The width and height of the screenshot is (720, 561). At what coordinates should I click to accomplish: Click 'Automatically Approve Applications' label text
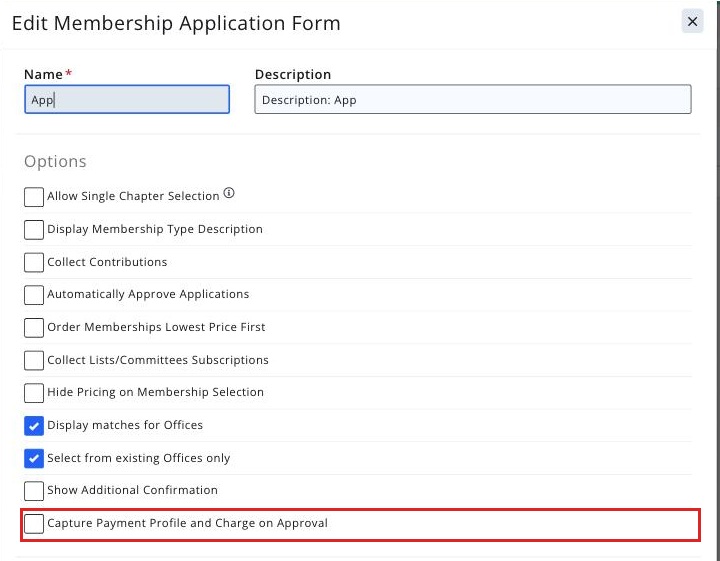coord(148,294)
